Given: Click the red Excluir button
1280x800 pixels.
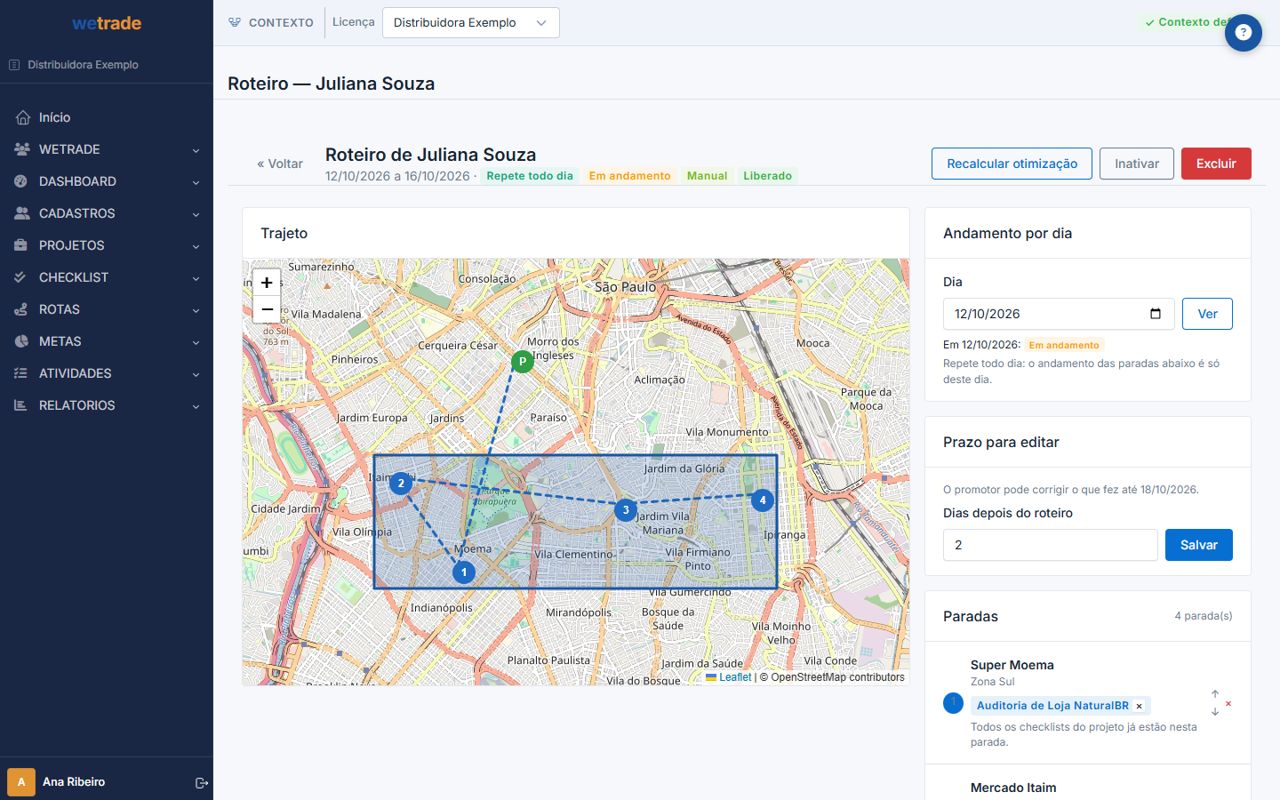Looking at the screenshot, I should (1216, 164).
